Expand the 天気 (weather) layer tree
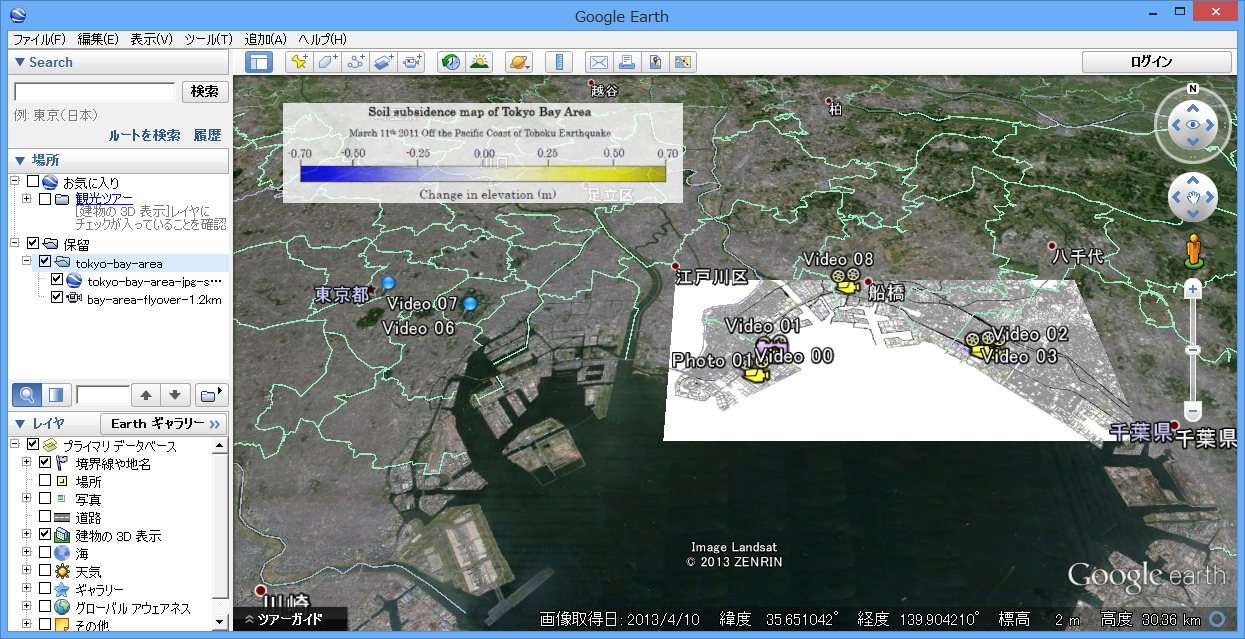1245x639 pixels. pyautogui.click(x=26, y=571)
